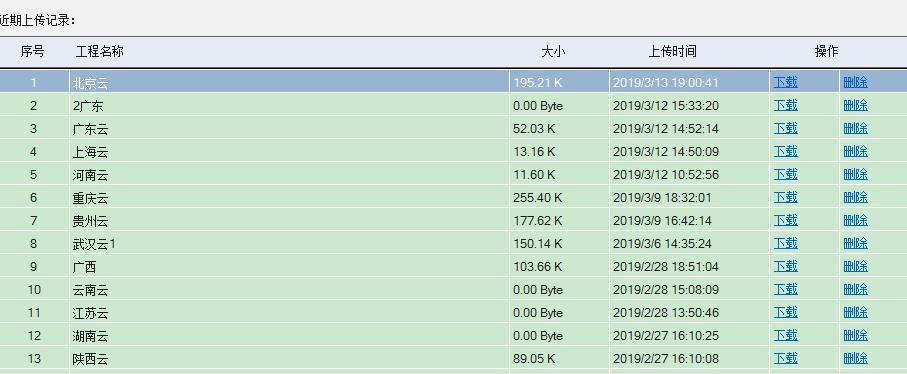
Task: Select the 广西 project name cell
Action: coord(289,266)
